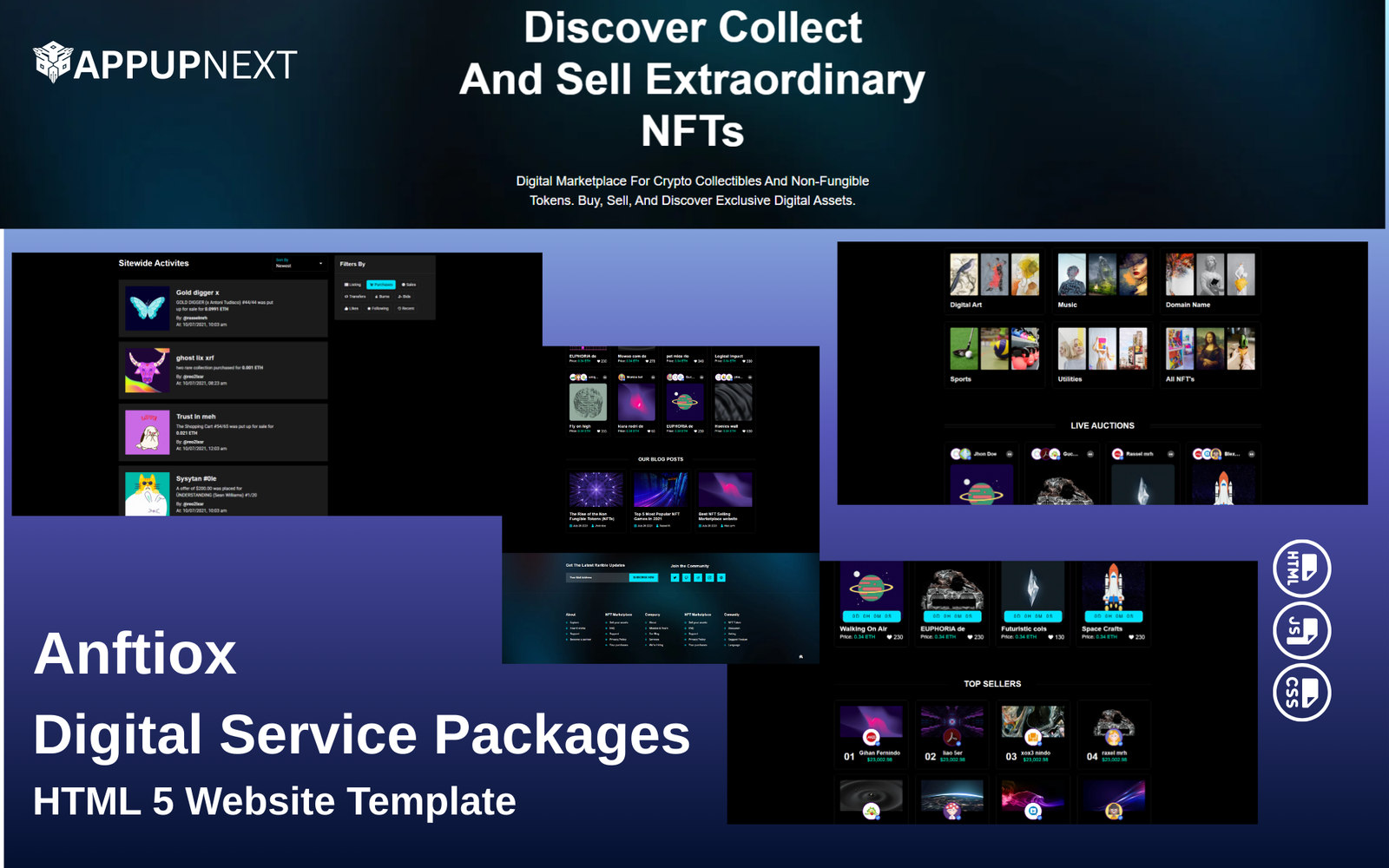Click the CSS file format icon
The height and width of the screenshot is (868, 1389).
tap(1301, 693)
